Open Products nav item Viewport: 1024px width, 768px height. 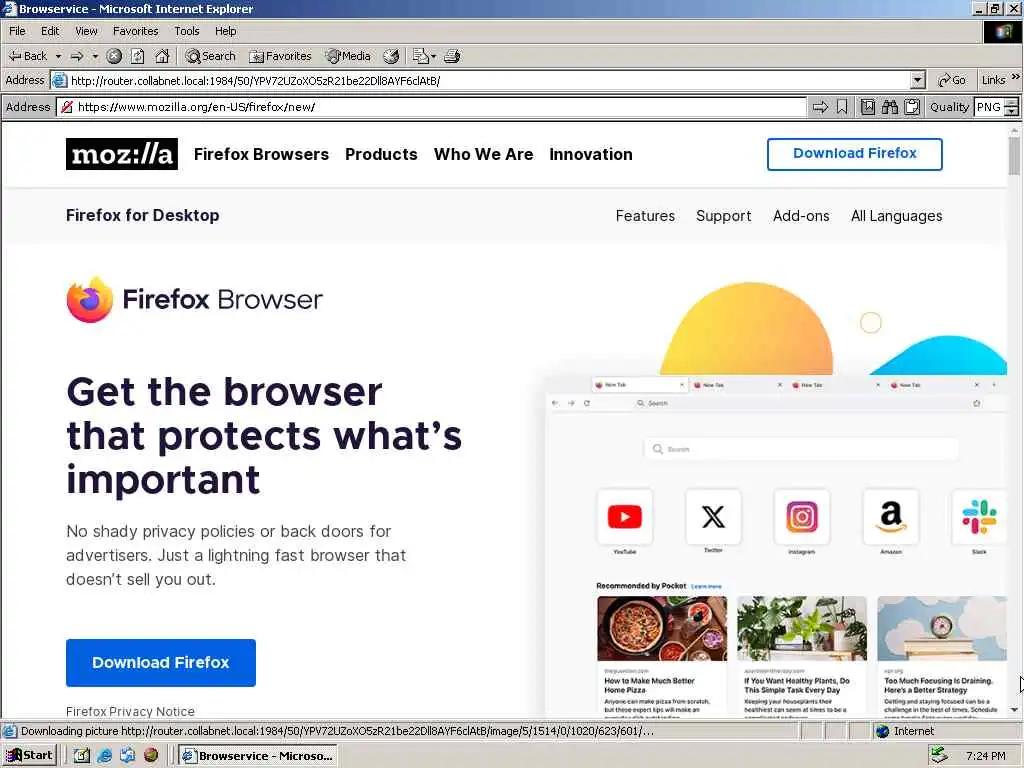[x=381, y=154]
